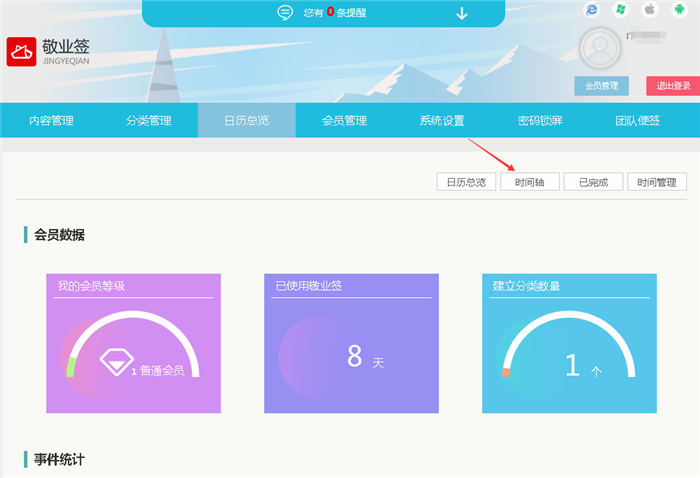Viewport: 700px width, 478px height.
Task: Switch to the 团队便签 tab
Action: (638, 121)
